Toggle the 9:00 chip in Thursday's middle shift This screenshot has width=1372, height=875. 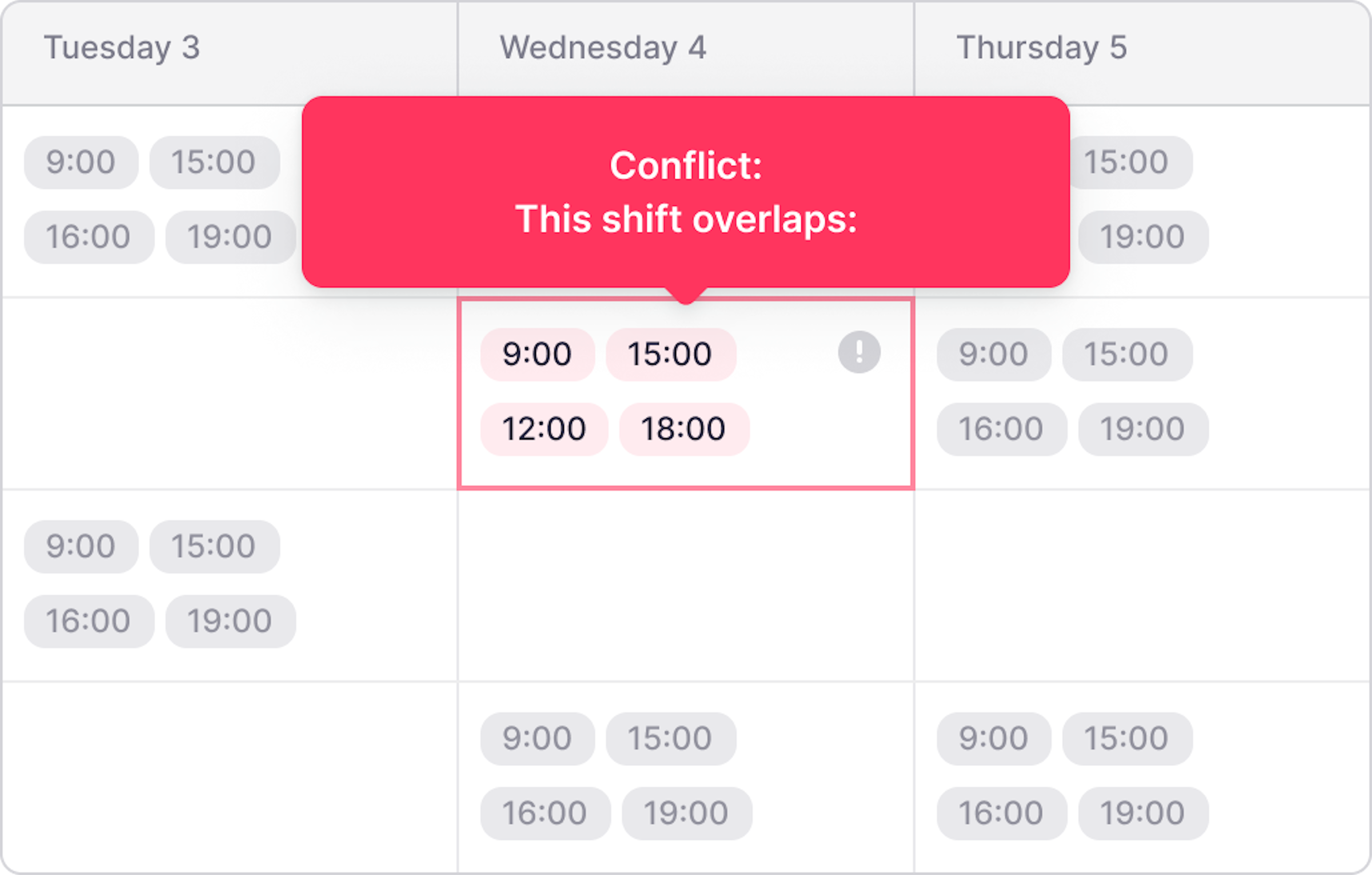(x=993, y=354)
